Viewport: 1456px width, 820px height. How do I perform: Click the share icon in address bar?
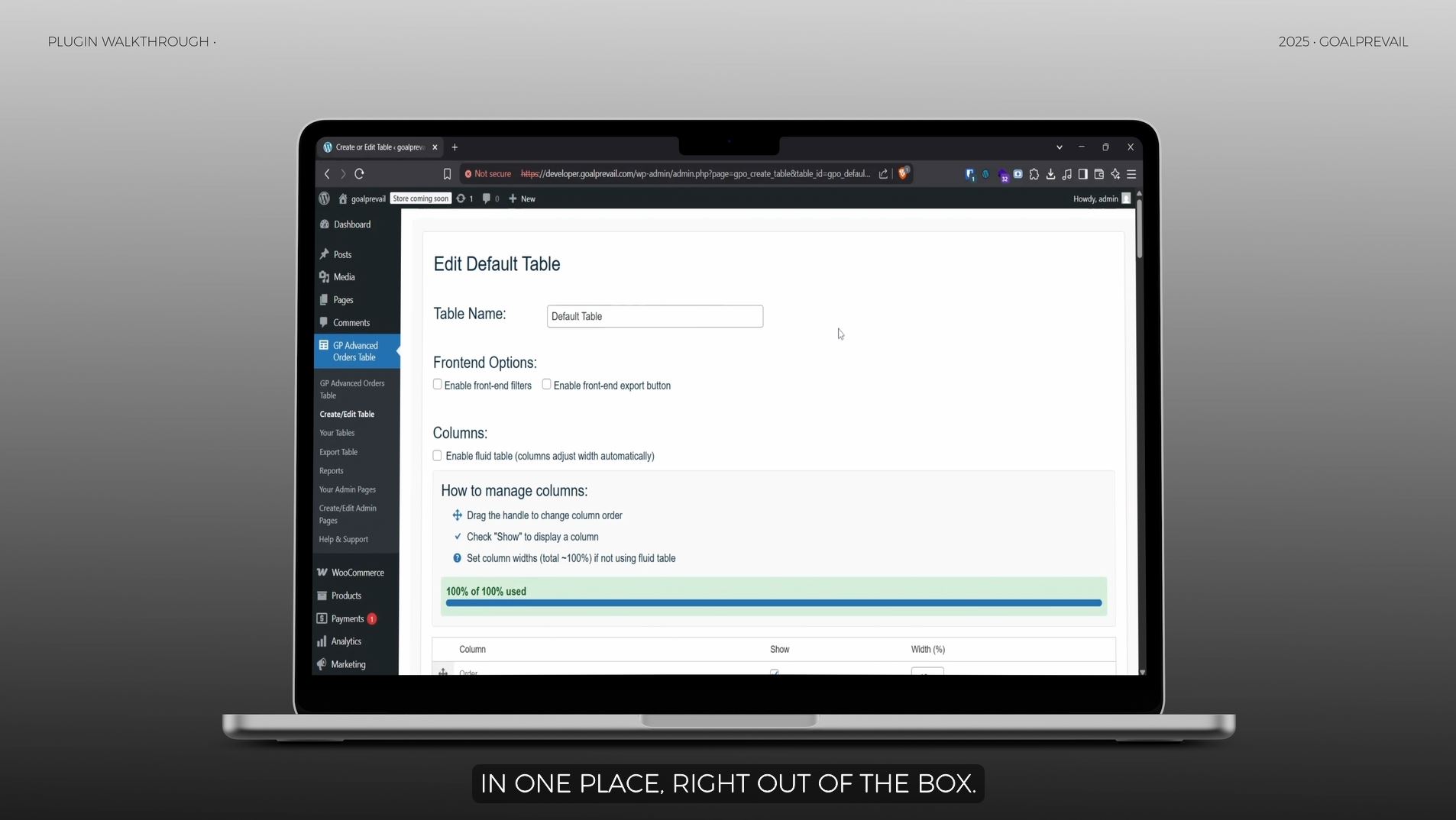point(883,174)
